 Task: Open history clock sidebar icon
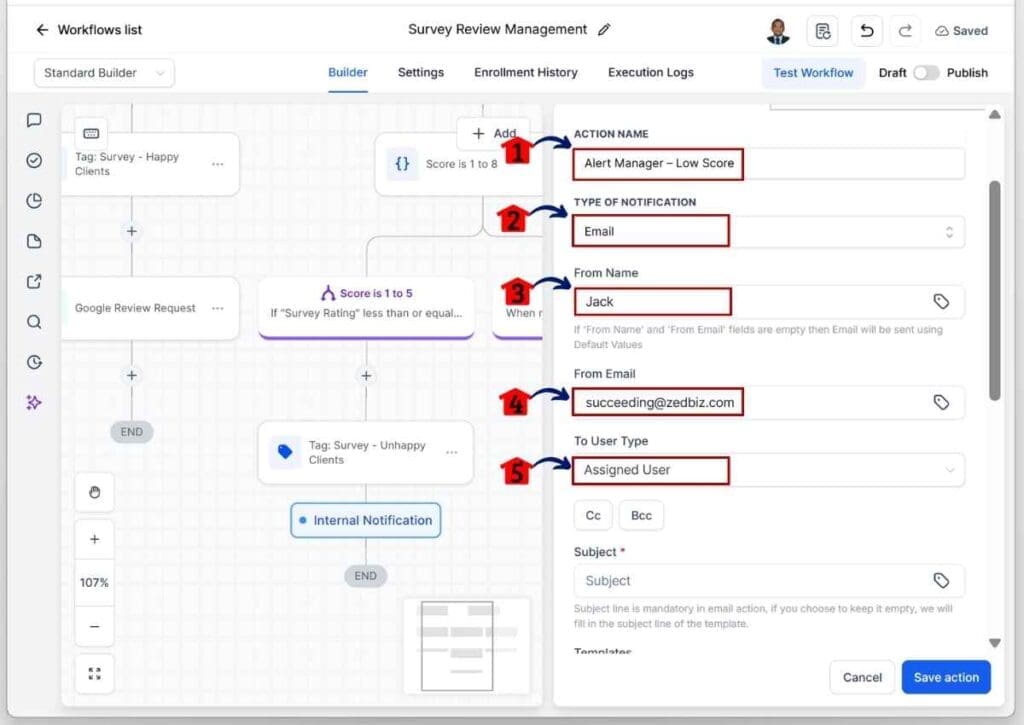pyautogui.click(x=34, y=362)
